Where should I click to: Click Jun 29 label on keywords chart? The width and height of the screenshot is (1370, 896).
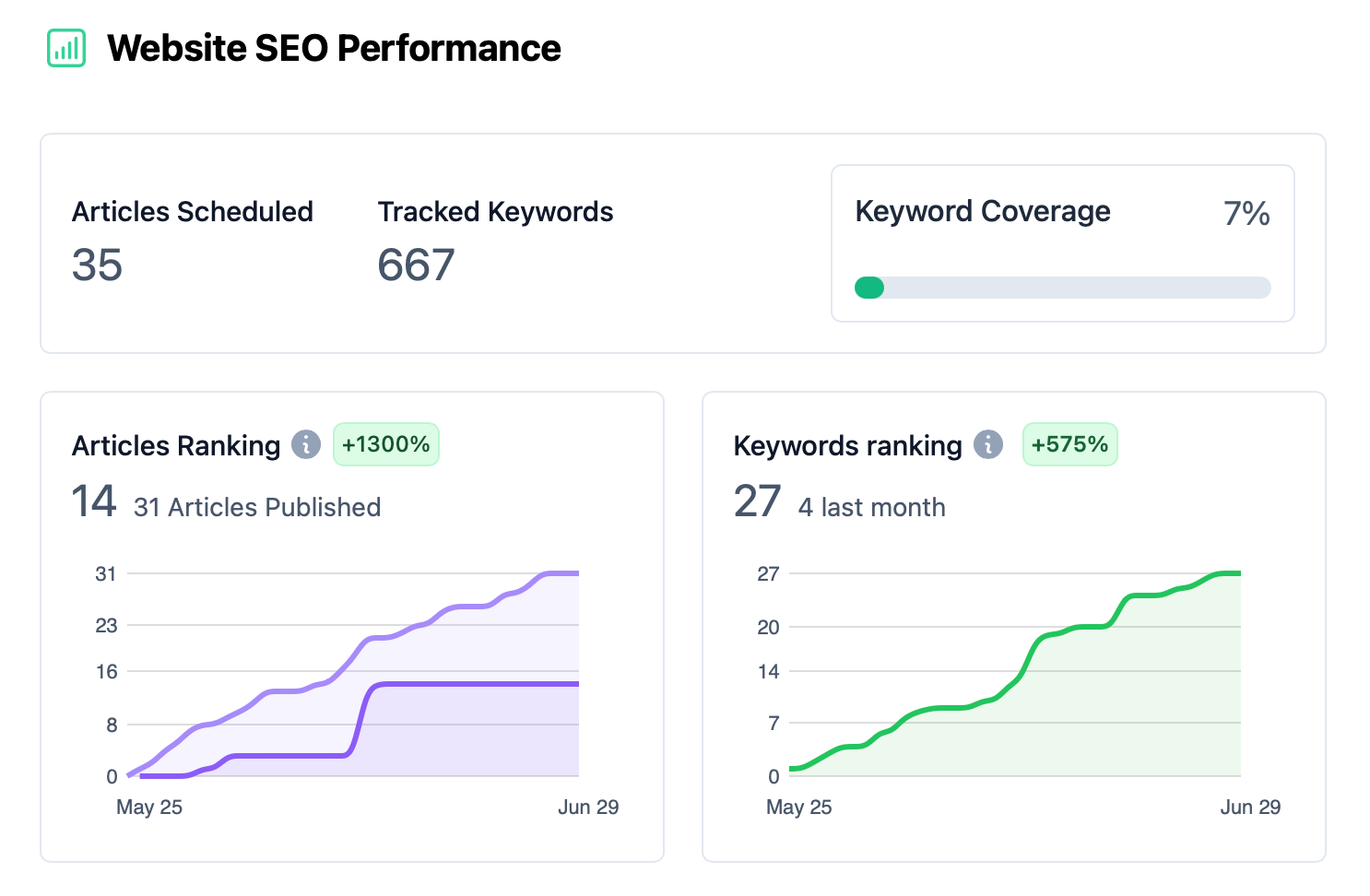(1250, 807)
